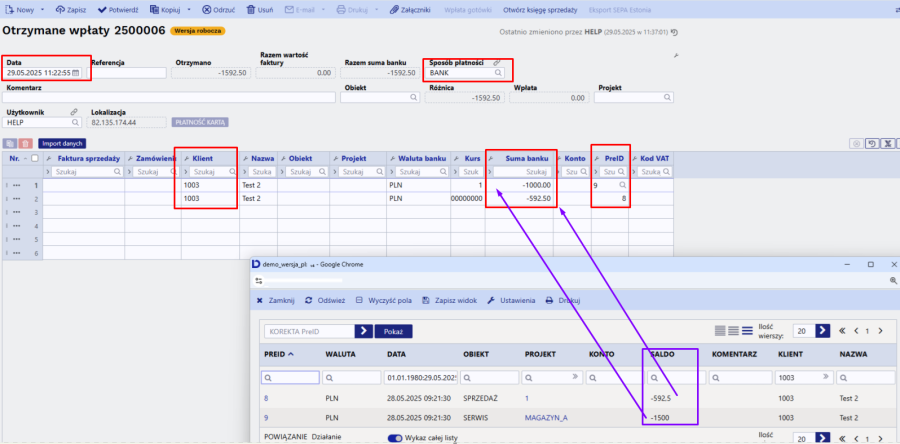Screen dimensions: 900x444
Task: Tick the select-all checkbox in the Nr. header
Action: point(35,158)
